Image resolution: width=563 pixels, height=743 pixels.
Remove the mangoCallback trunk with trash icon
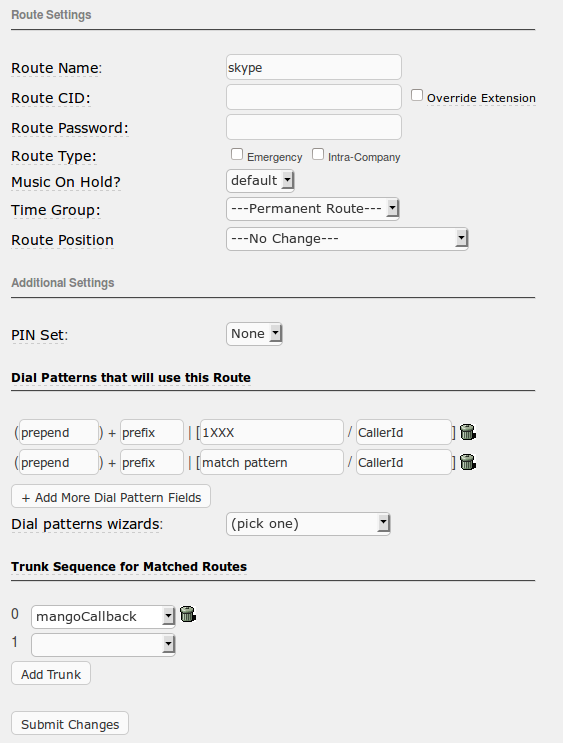188,614
